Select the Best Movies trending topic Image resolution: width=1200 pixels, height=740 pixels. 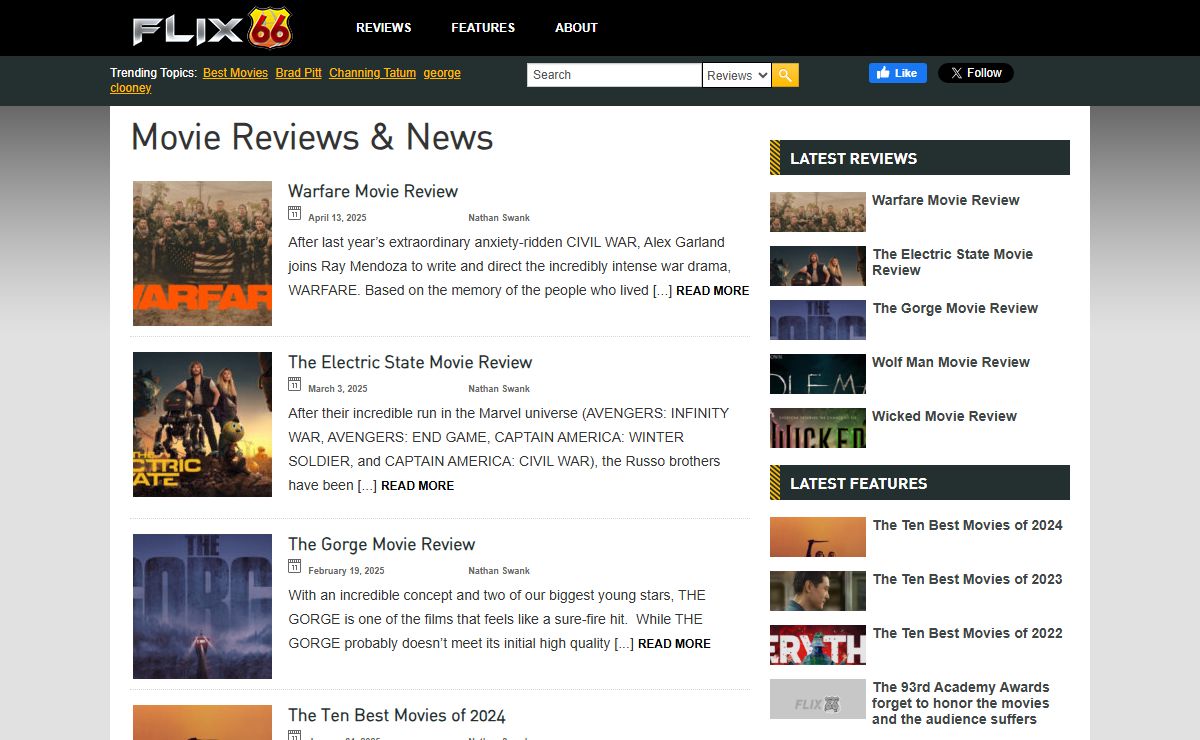point(235,73)
